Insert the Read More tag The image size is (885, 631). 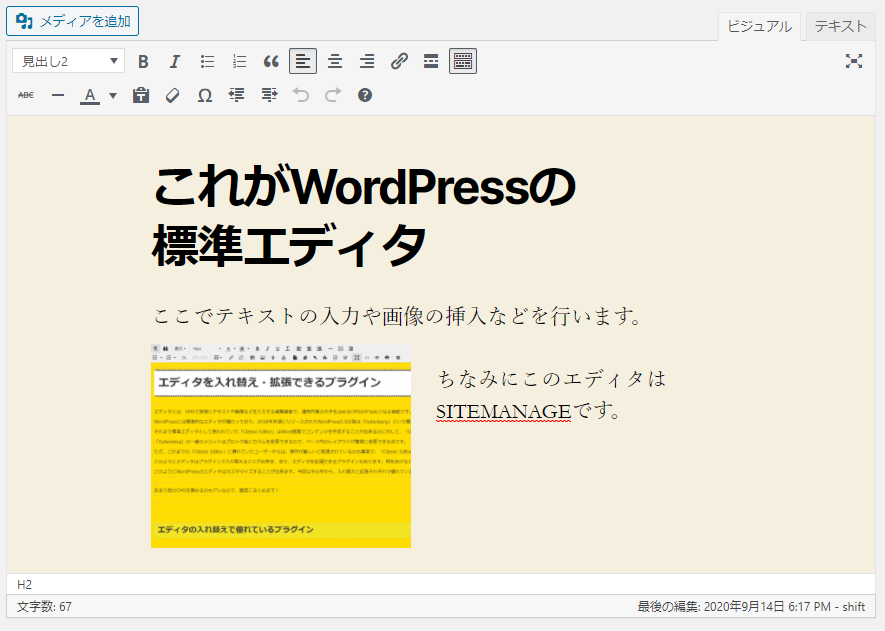tap(431, 61)
